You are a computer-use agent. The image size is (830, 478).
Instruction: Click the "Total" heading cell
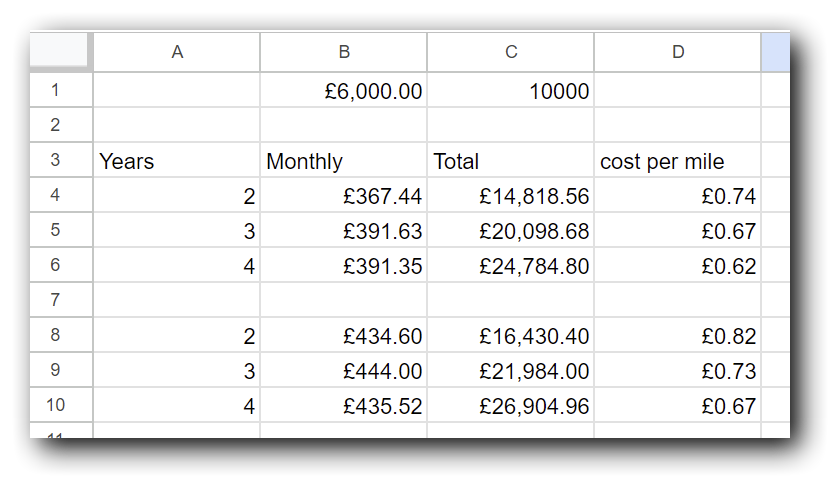coord(510,161)
